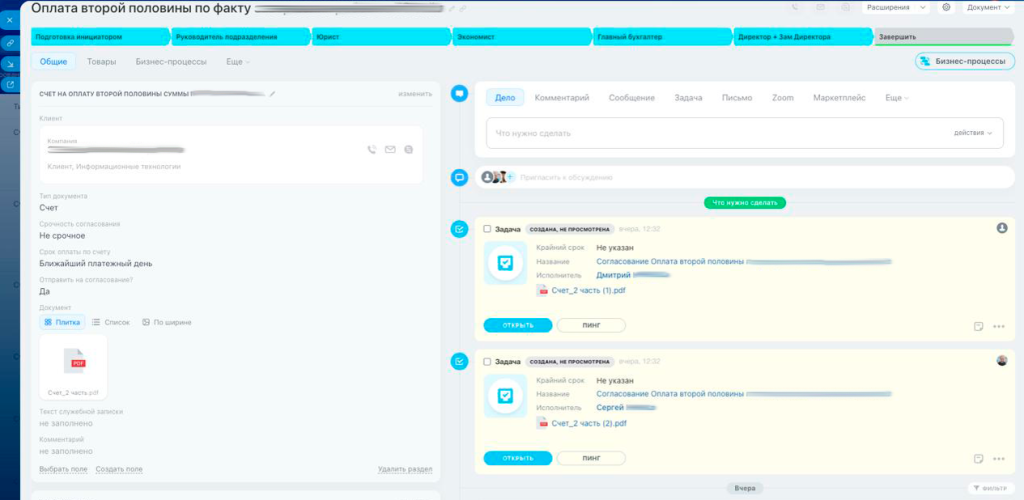1024x500 pixels.
Task: Click the note icon on Дмитрий's task card
Action: (978, 326)
